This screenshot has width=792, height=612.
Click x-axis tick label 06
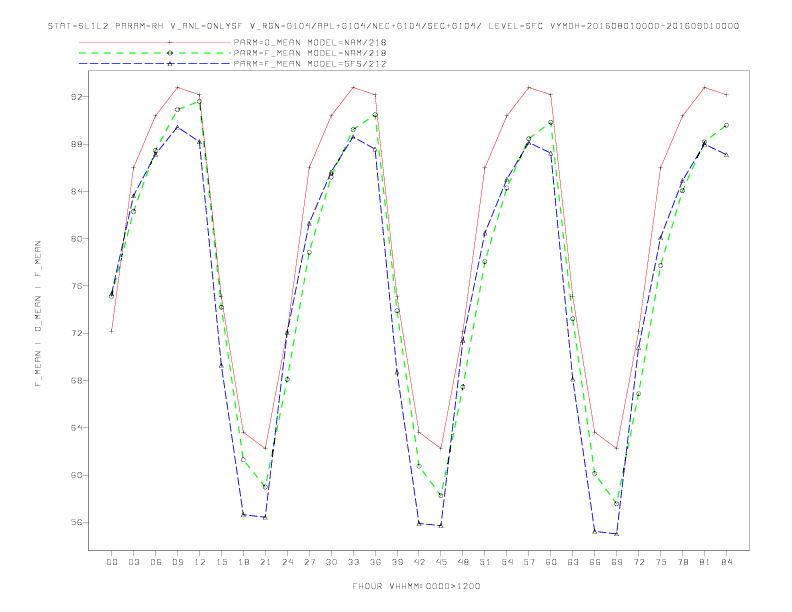(x=156, y=562)
